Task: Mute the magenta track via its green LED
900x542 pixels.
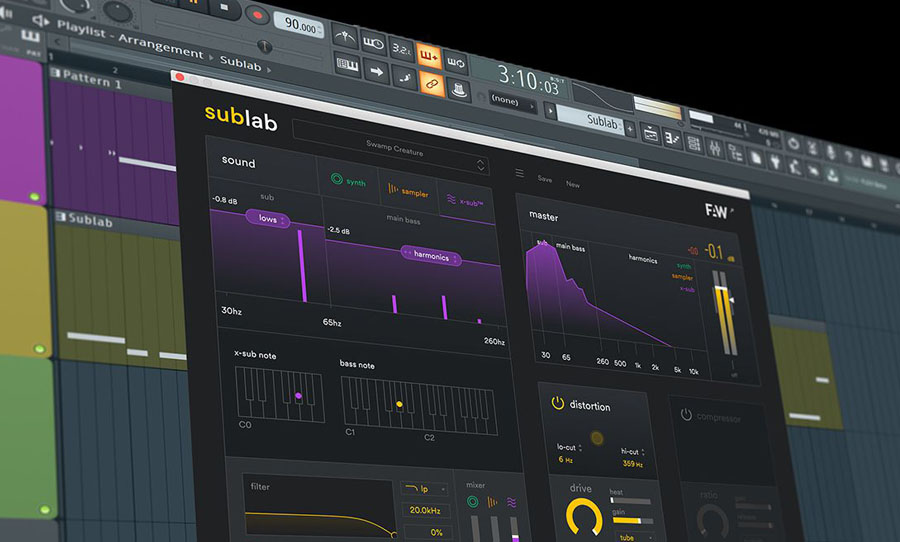Action: pyautogui.click(x=34, y=197)
